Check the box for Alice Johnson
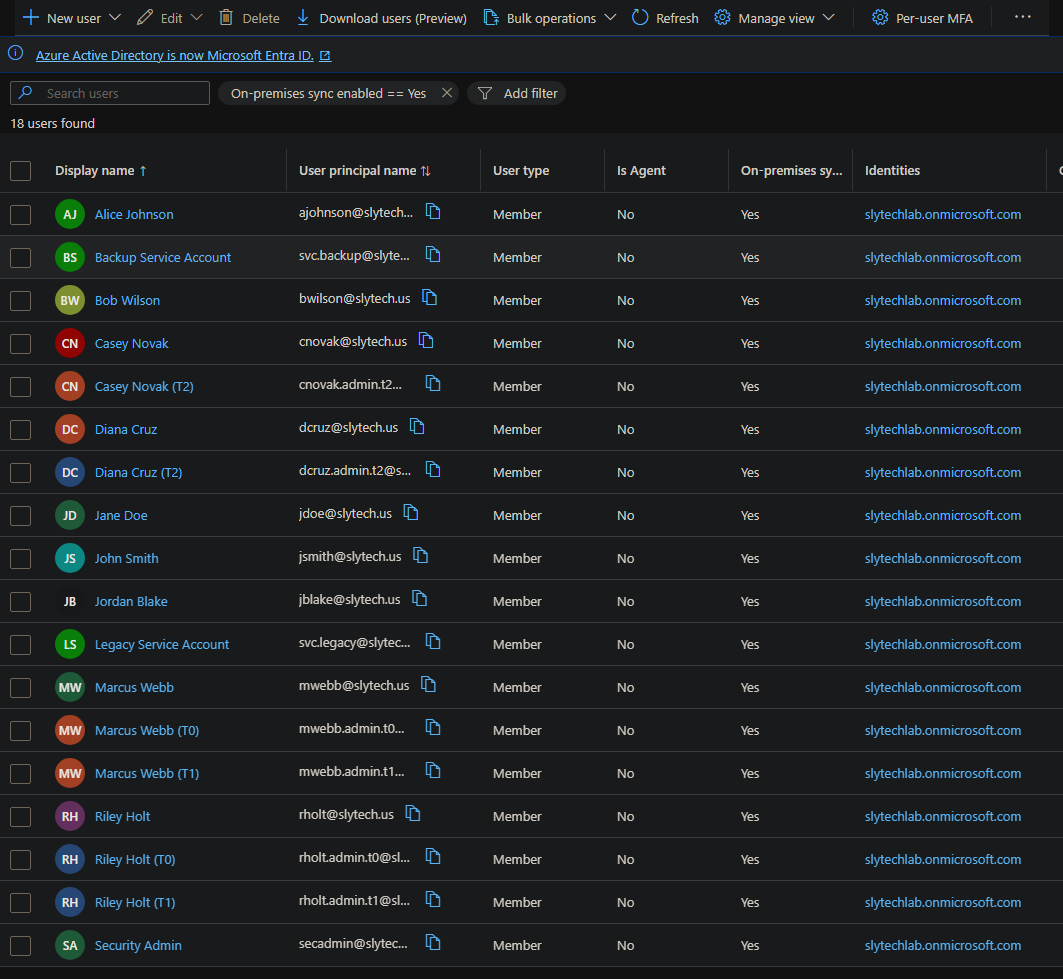 pyautogui.click(x=20, y=215)
